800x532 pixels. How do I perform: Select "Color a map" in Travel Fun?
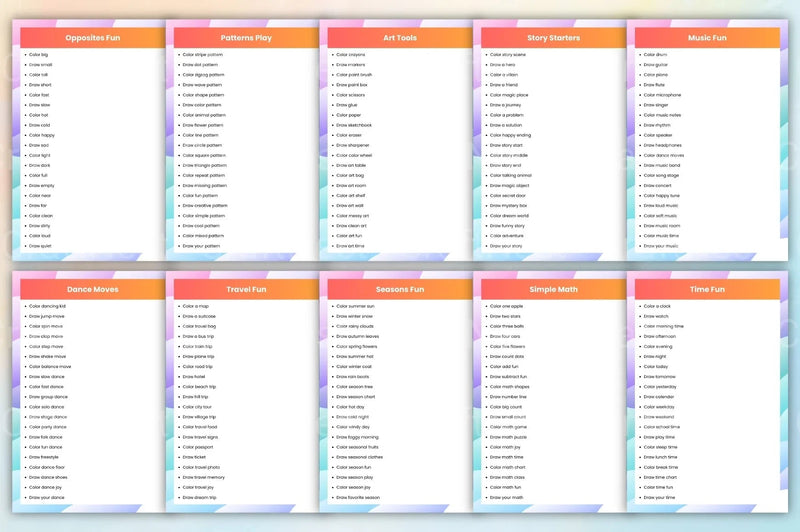pos(195,306)
